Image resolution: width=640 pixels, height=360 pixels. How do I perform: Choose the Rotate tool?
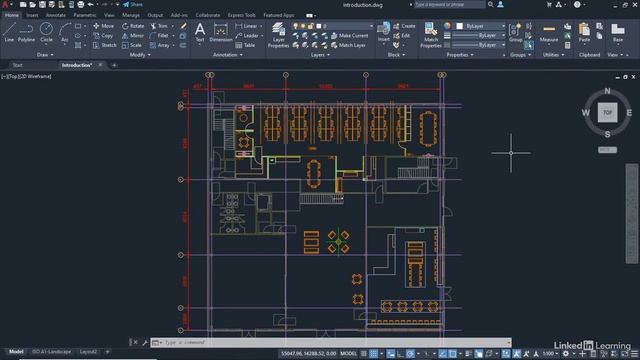coord(133,26)
